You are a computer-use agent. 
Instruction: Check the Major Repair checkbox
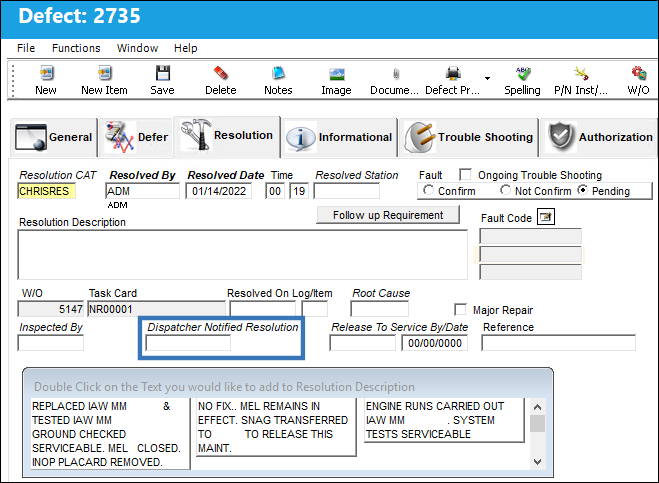coord(460,310)
